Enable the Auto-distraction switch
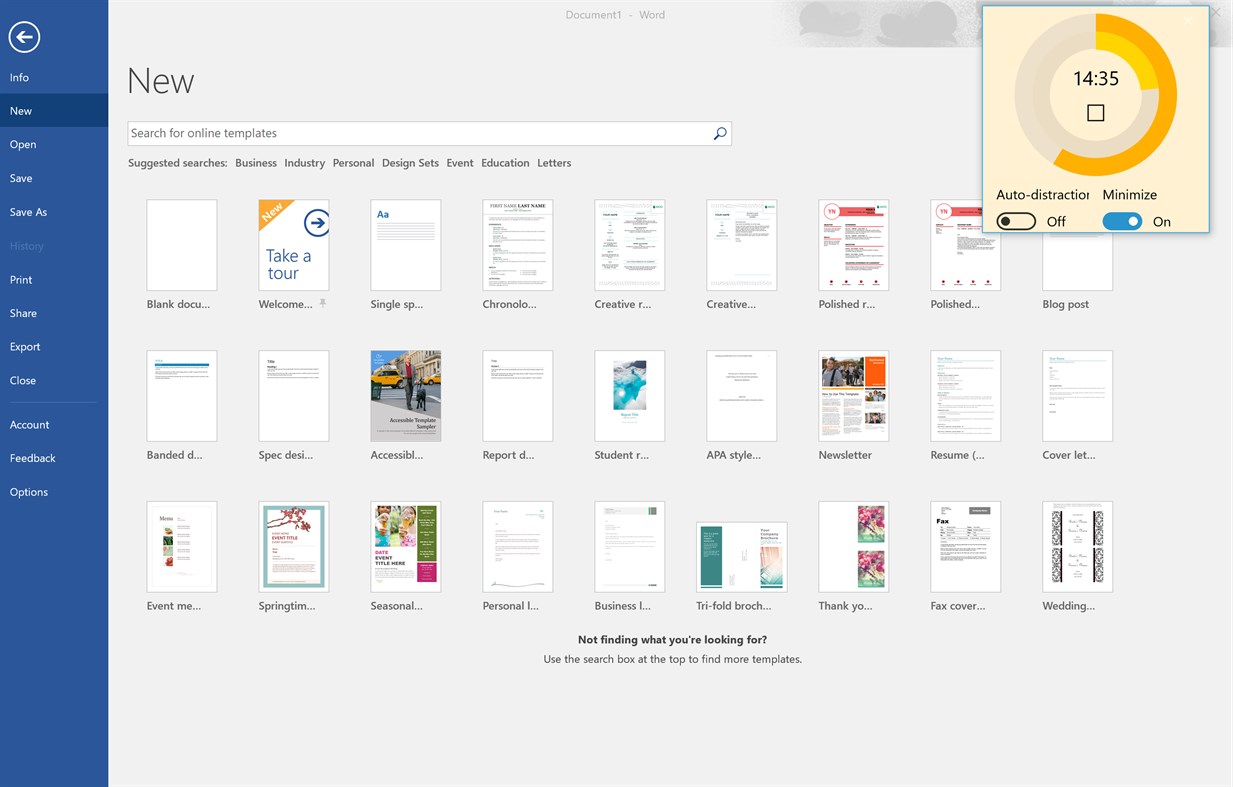1233x787 pixels. (x=1016, y=221)
